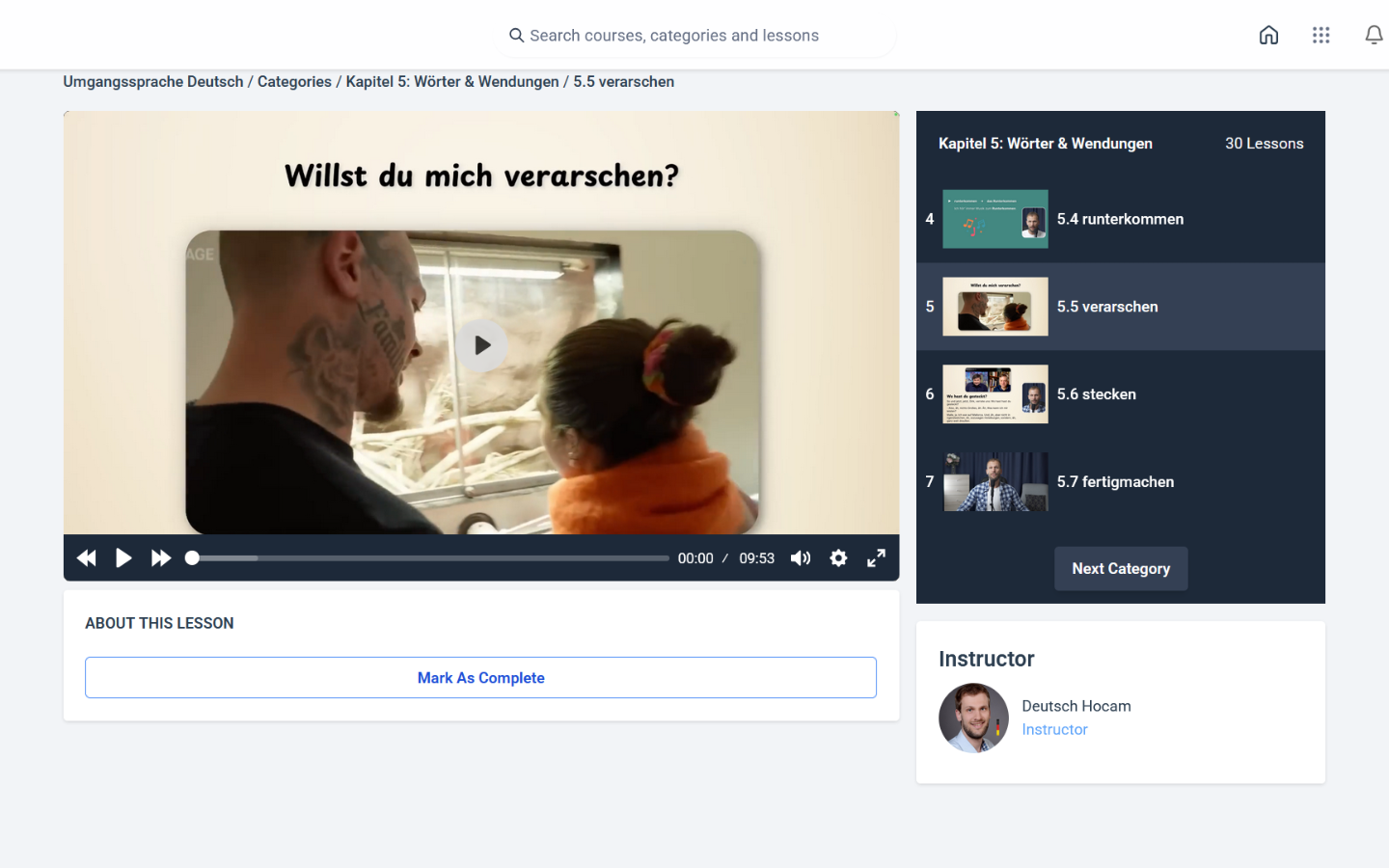This screenshot has width=1389, height=868.
Task: Open the notifications bell
Action: click(x=1374, y=36)
